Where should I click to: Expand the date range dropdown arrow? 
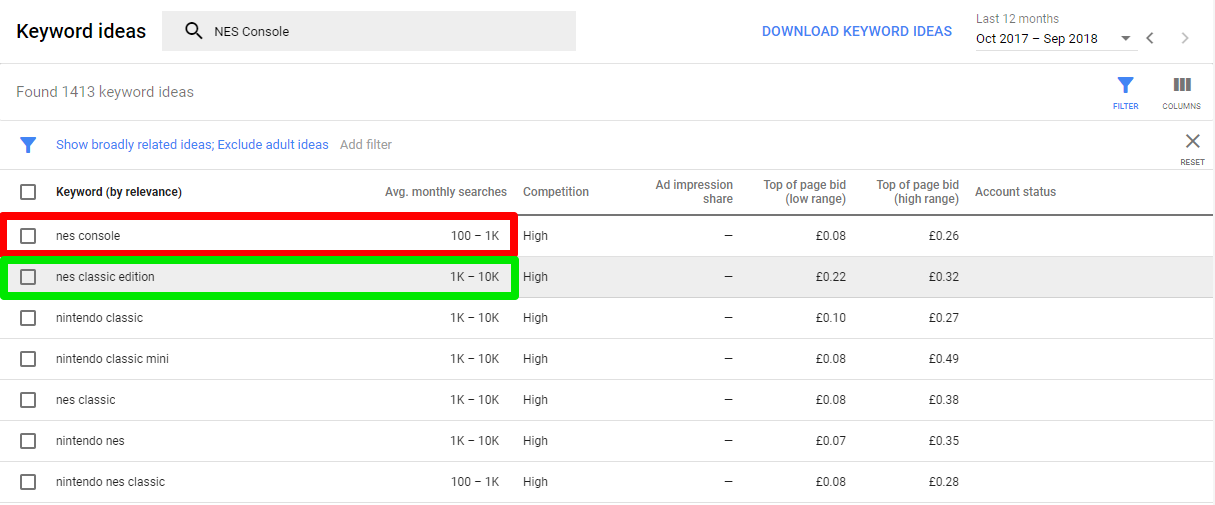click(1126, 39)
